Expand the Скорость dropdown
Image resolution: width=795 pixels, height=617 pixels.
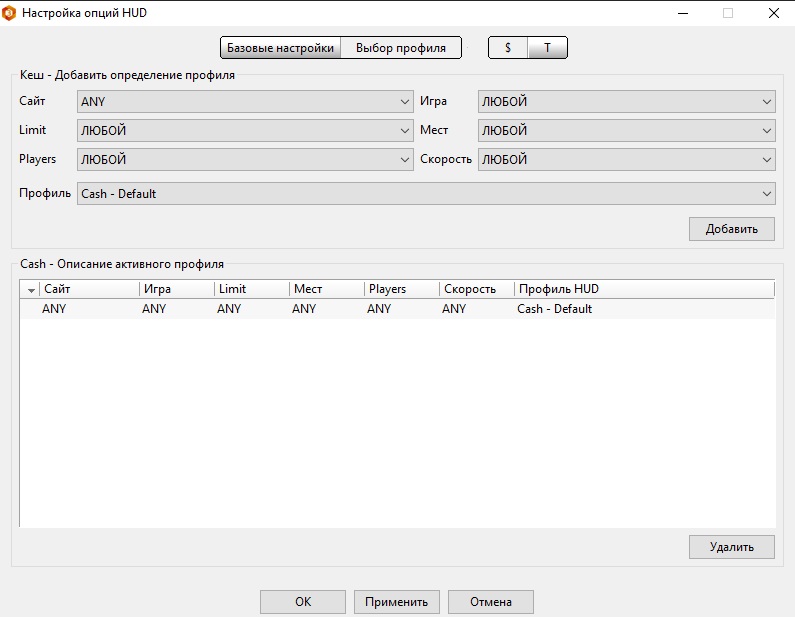click(627, 160)
